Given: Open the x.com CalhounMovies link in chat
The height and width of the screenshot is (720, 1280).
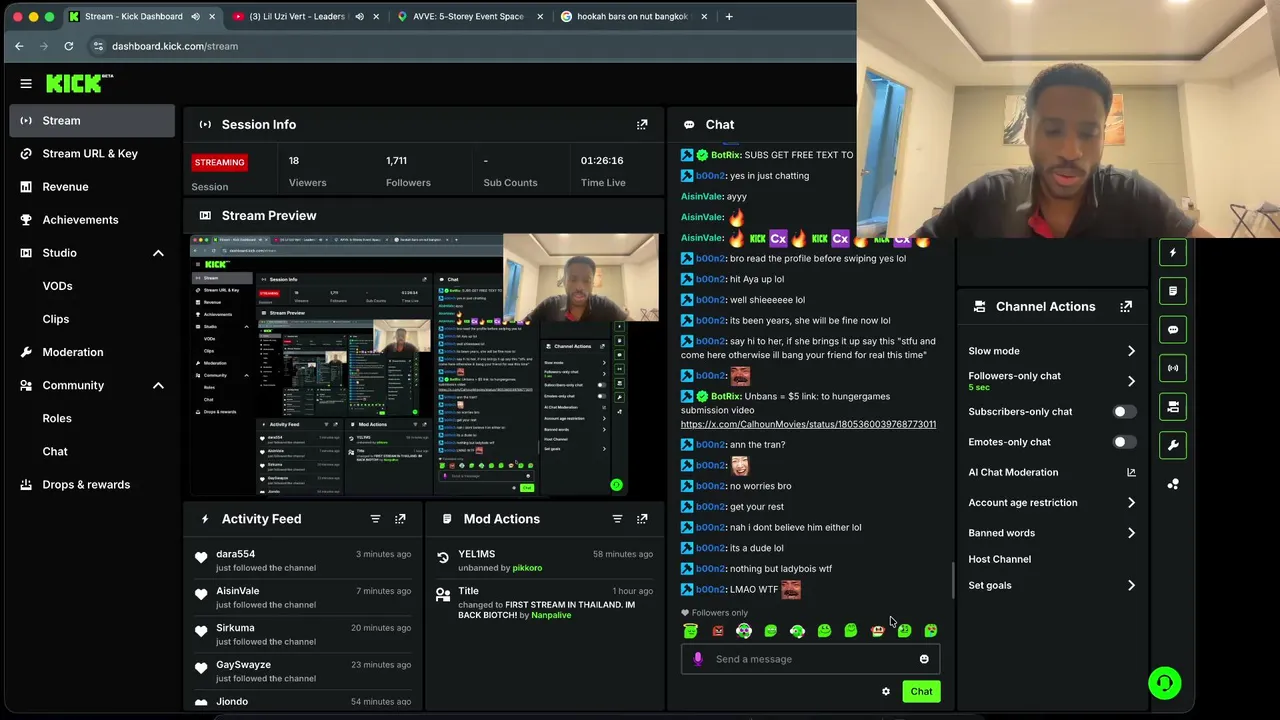Looking at the screenshot, I should [x=808, y=424].
